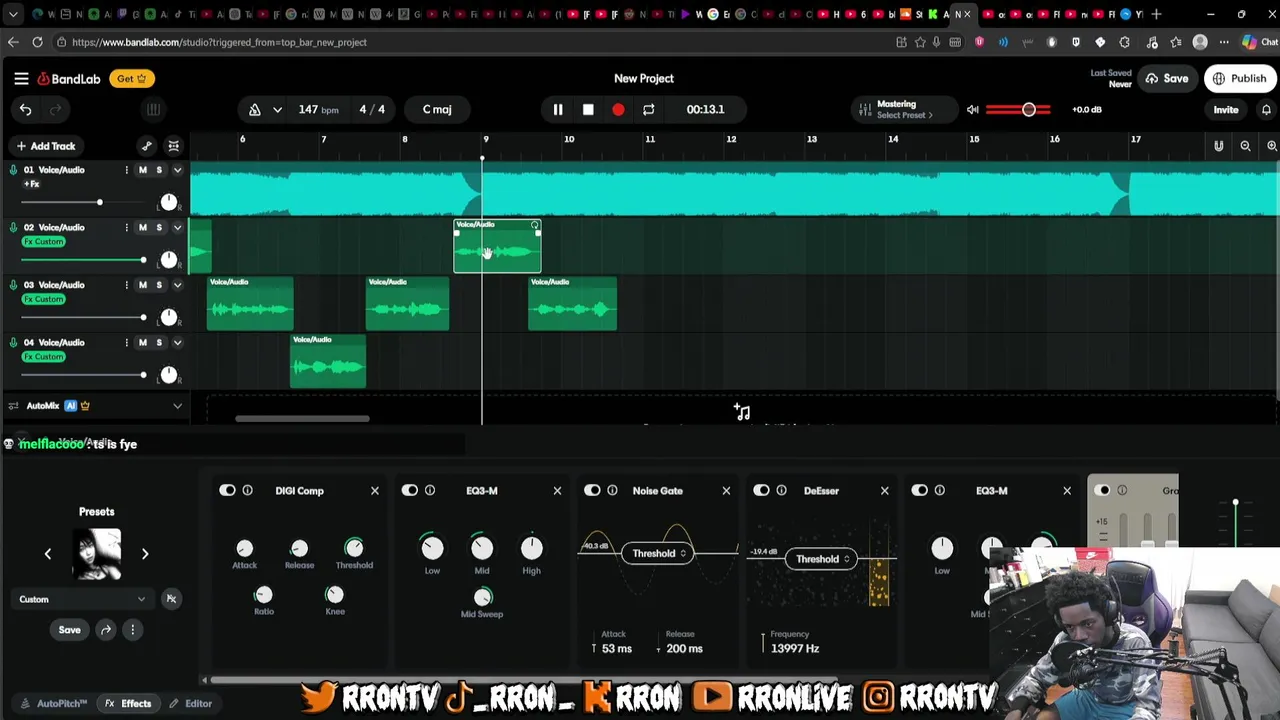Switch to the Editor tab

[190, 703]
